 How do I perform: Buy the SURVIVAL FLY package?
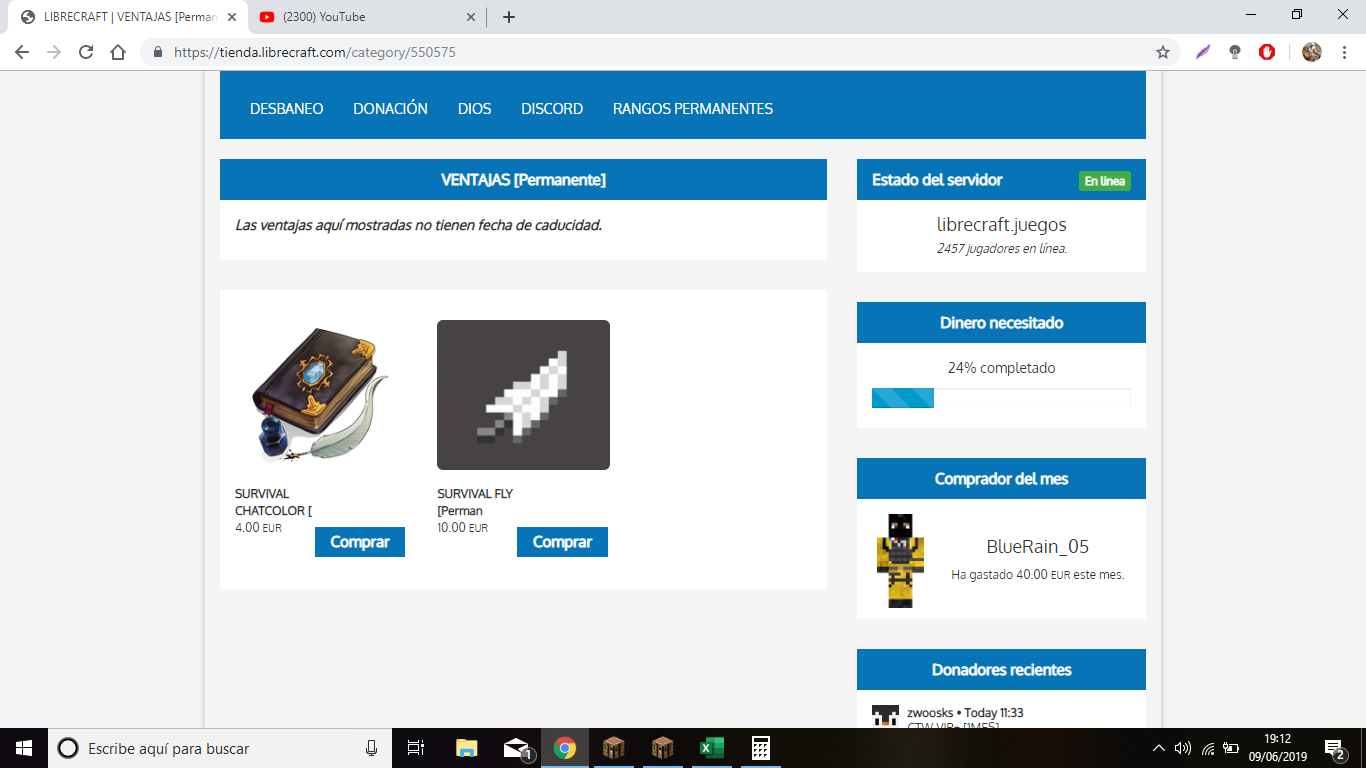(x=562, y=542)
